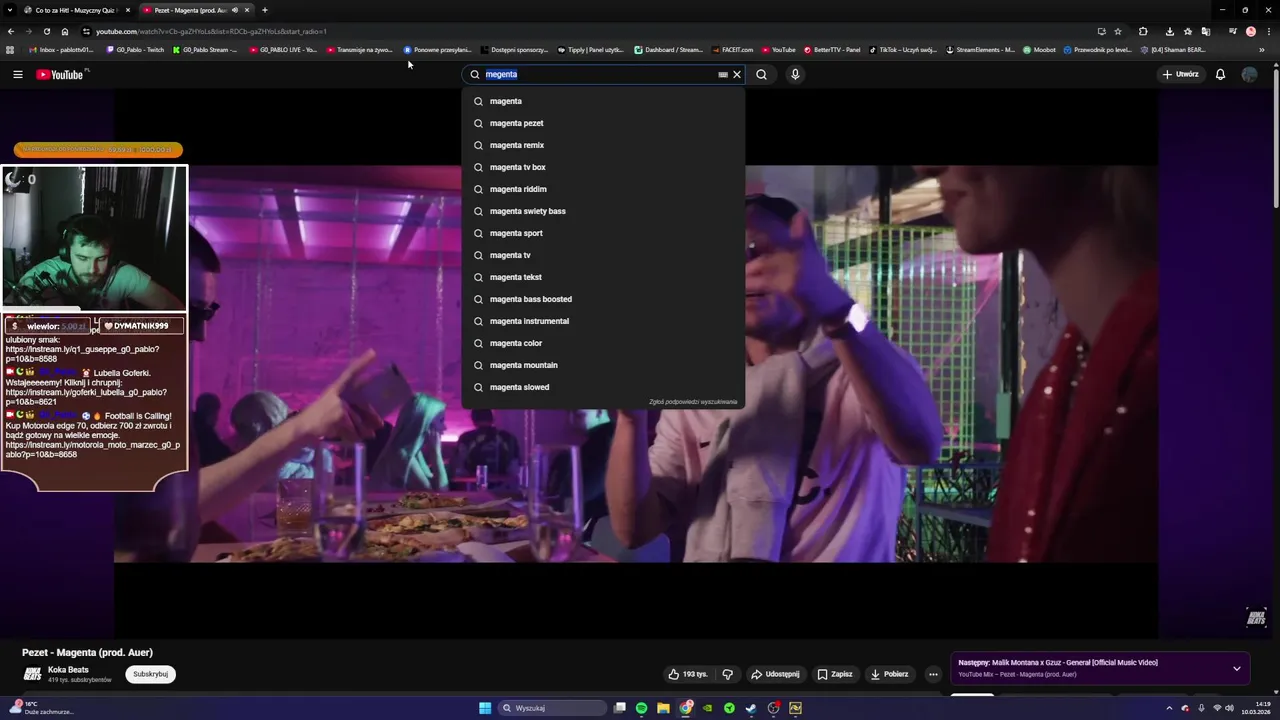
Task: Open Steam from the taskbar
Action: 751,708
